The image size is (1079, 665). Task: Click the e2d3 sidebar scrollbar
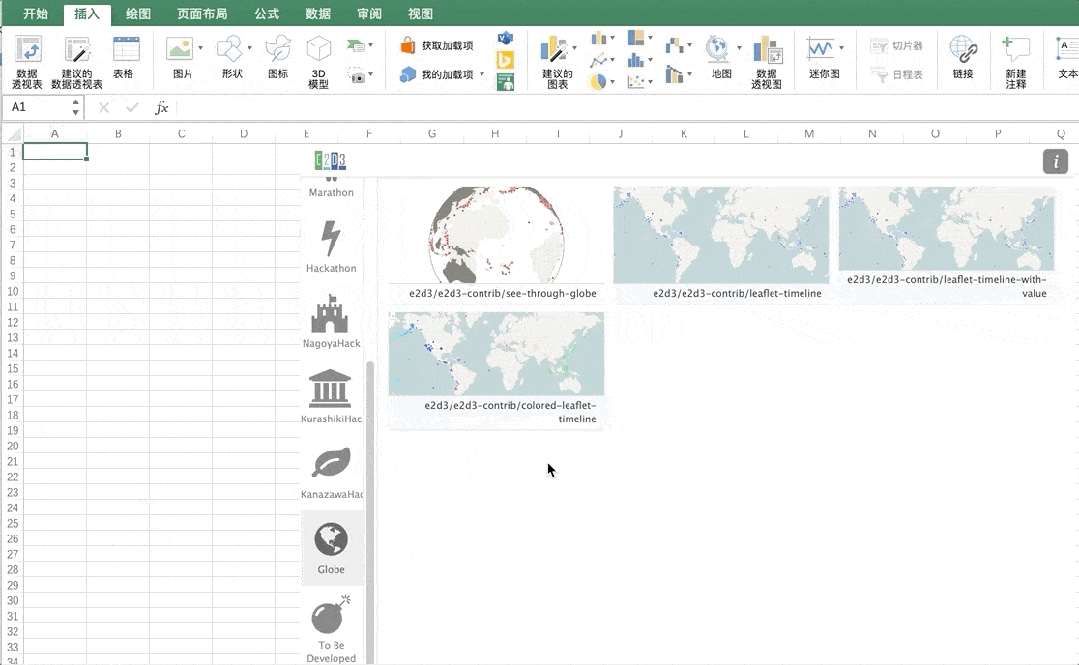coord(370,511)
